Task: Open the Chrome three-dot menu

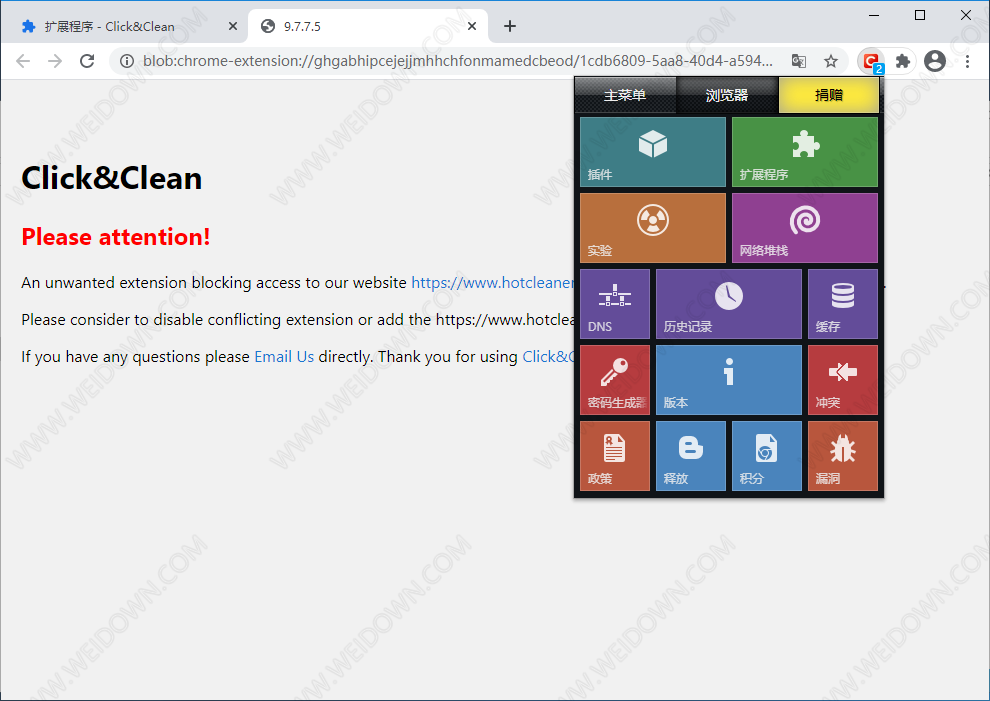Action: coord(967,61)
